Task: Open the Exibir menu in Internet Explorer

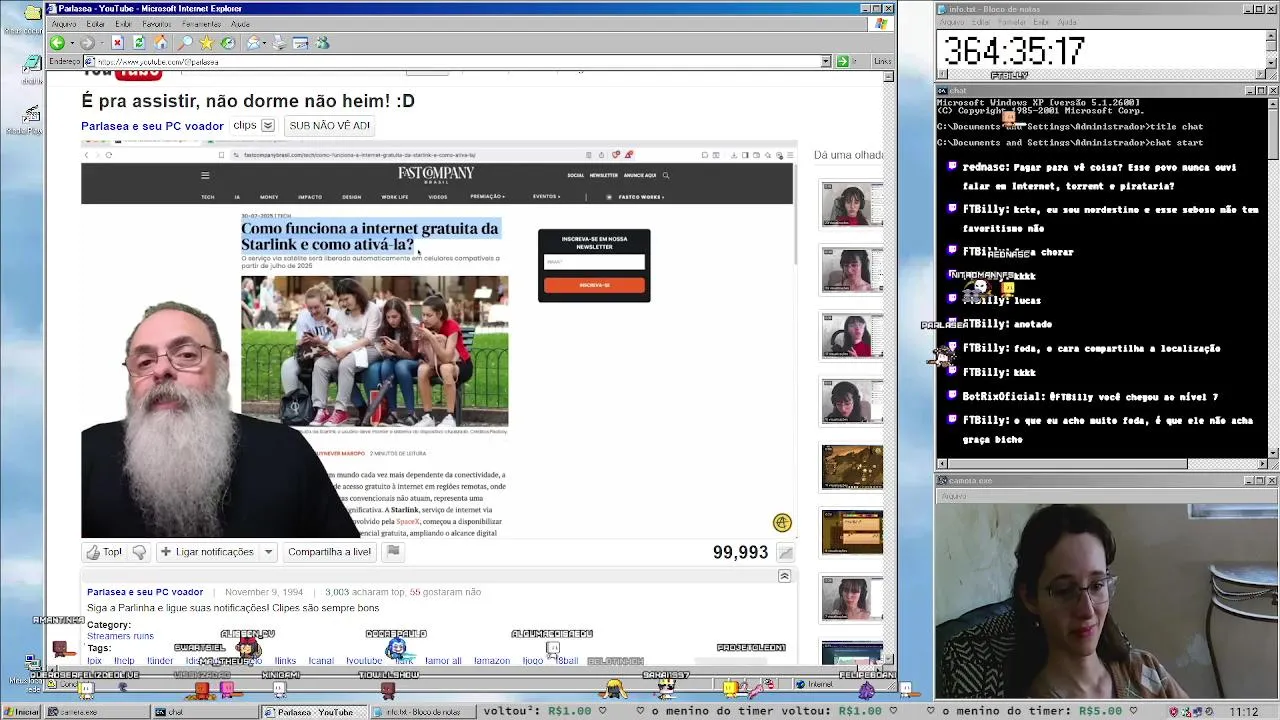Action: [123, 24]
